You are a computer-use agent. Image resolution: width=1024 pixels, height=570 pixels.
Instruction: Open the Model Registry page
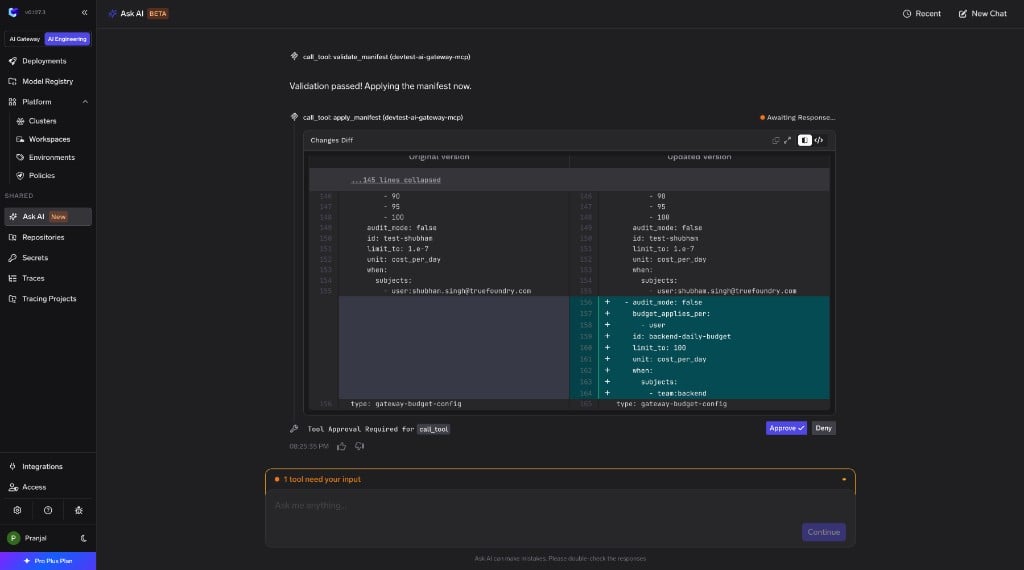48,82
